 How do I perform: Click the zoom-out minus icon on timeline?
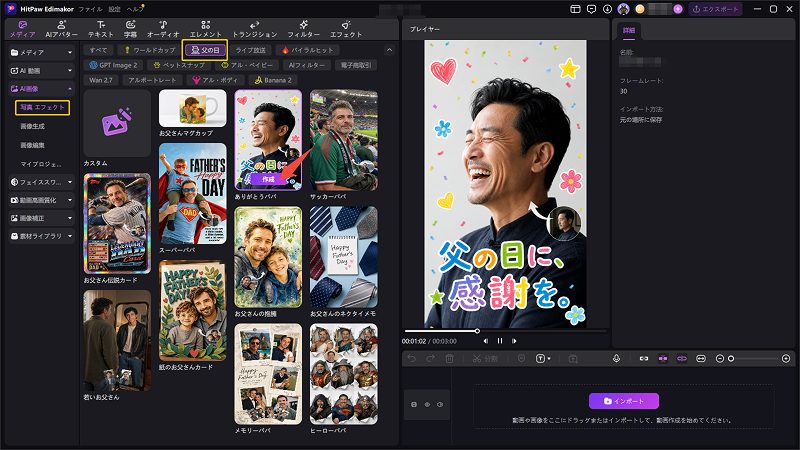[720, 359]
